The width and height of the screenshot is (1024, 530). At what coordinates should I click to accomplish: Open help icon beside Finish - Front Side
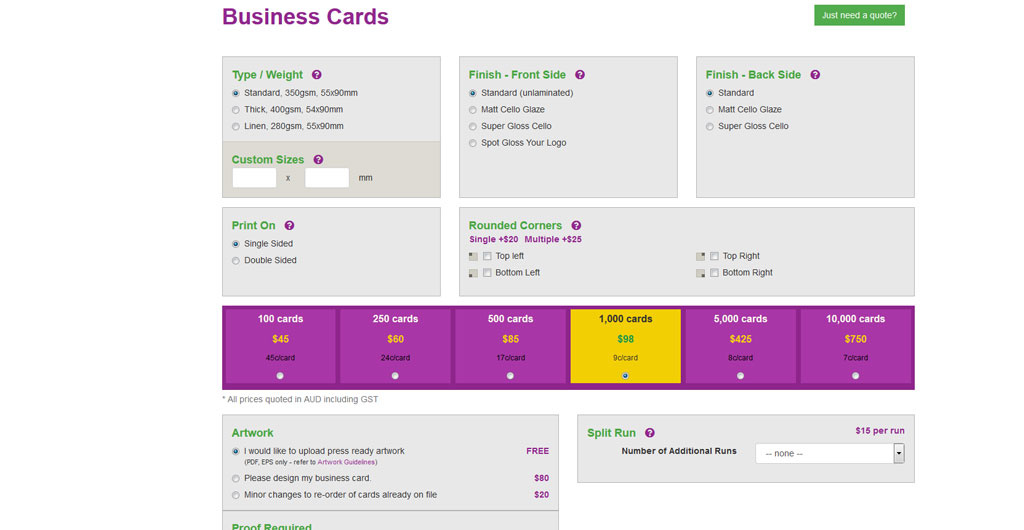[x=580, y=75]
